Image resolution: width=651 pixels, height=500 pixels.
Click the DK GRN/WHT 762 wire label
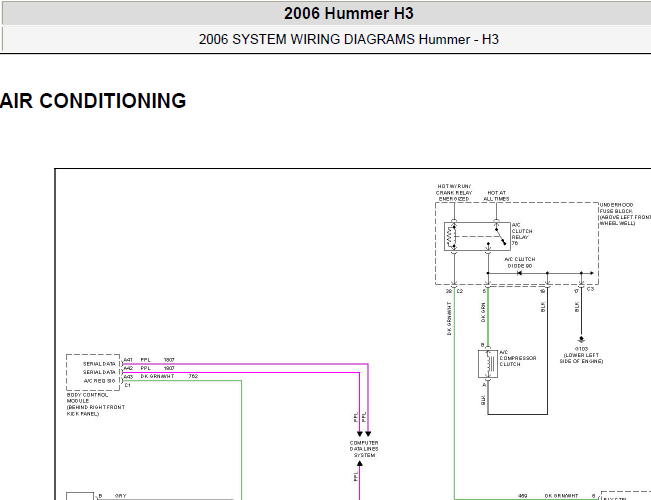pyautogui.click(x=169, y=376)
